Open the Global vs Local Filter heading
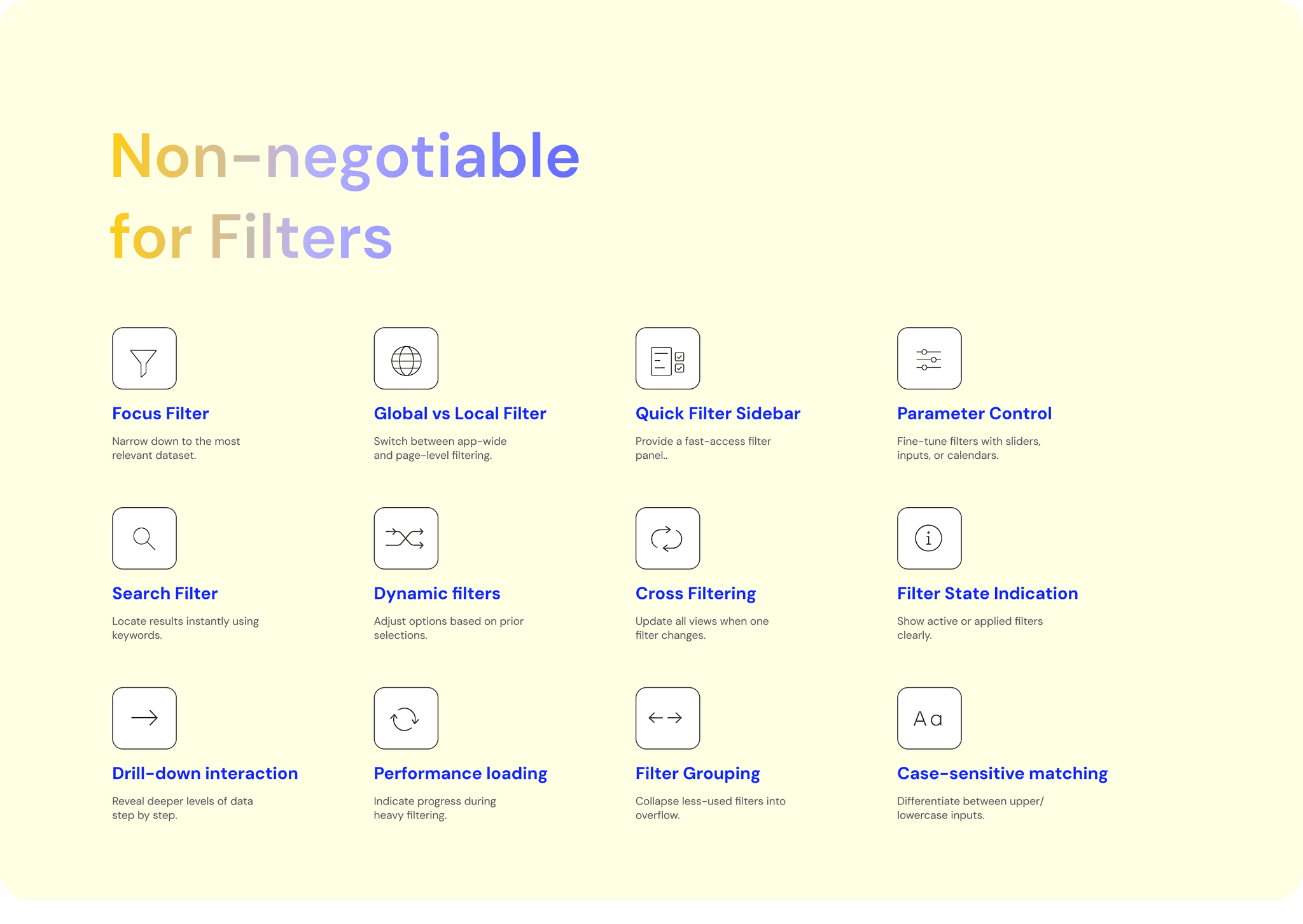The height and width of the screenshot is (924, 1303). [460, 414]
